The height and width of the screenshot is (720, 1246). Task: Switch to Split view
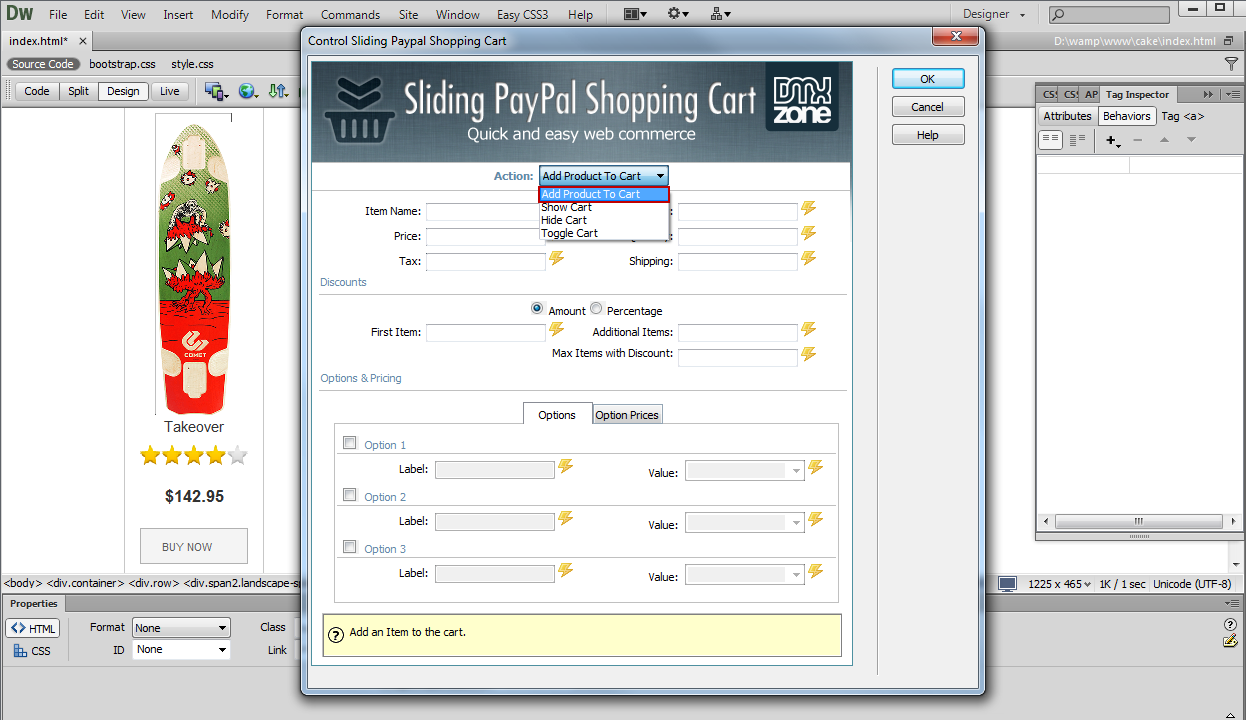pos(78,91)
